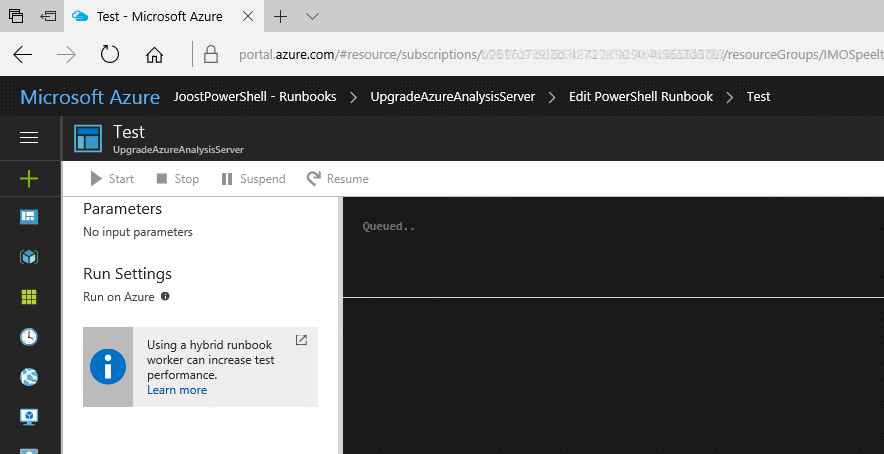The height and width of the screenshot is (454, 884).
Task: Open the resource cube icon in sidebar
Action: (29, 257)
